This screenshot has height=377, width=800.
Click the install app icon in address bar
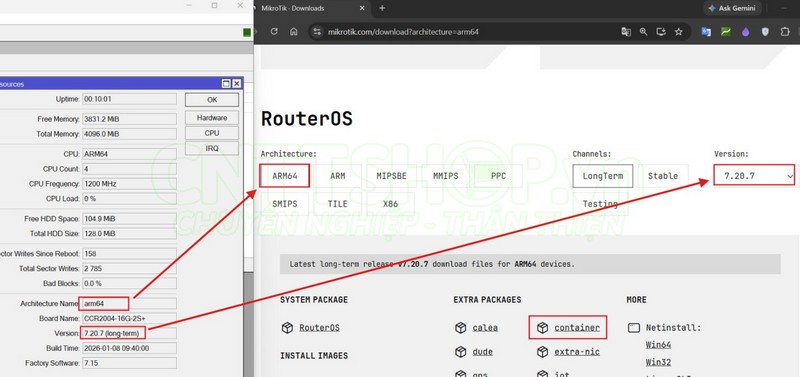(x=661, y=32)
